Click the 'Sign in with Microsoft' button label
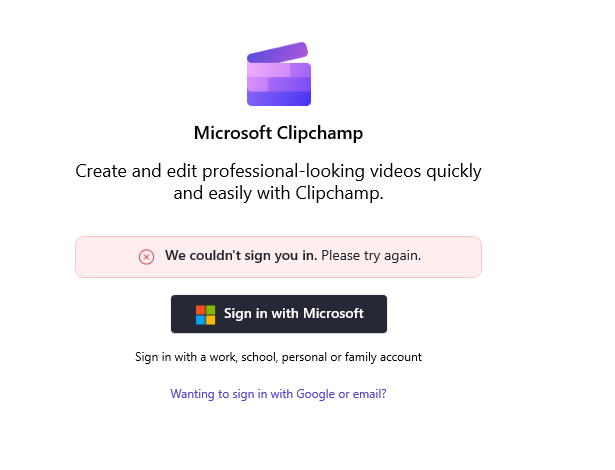The height and width of the screenshot is (470, 615). pyautogui.click(x=293, y=314)
